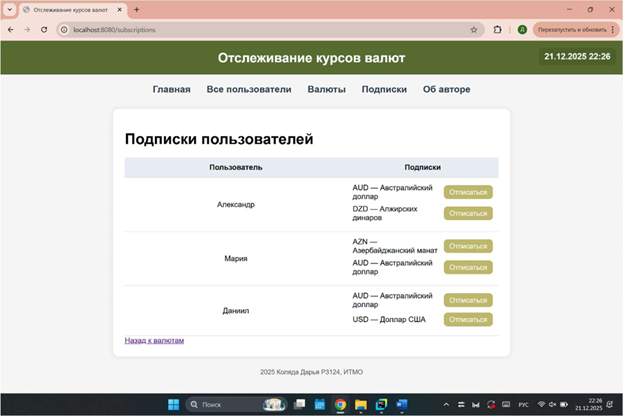Viewport: 623px width, 416px height.
Task: Open the browser Extensions puzzle icon
Action: 498,29
